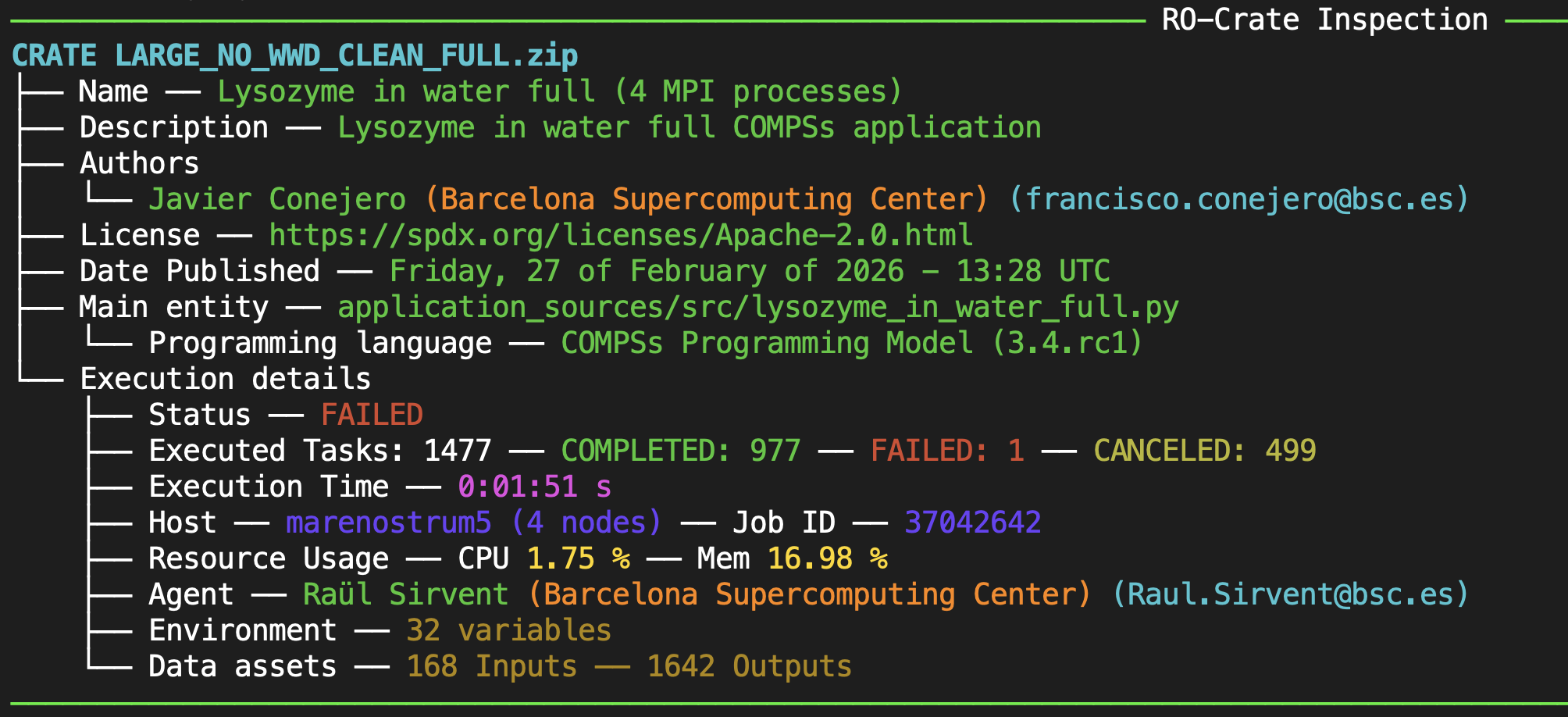Select the "FAILED: 1" task count
Image resolution: width=1568 pixels, height=717 pixels.
click(947, 451)
